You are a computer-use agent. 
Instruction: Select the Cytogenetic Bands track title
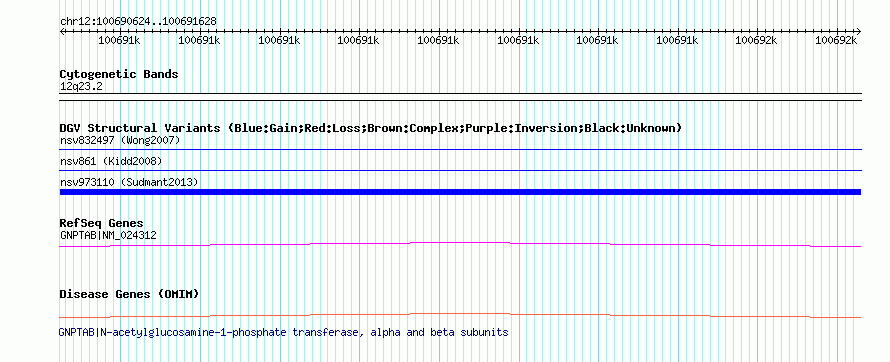point(119,74)
